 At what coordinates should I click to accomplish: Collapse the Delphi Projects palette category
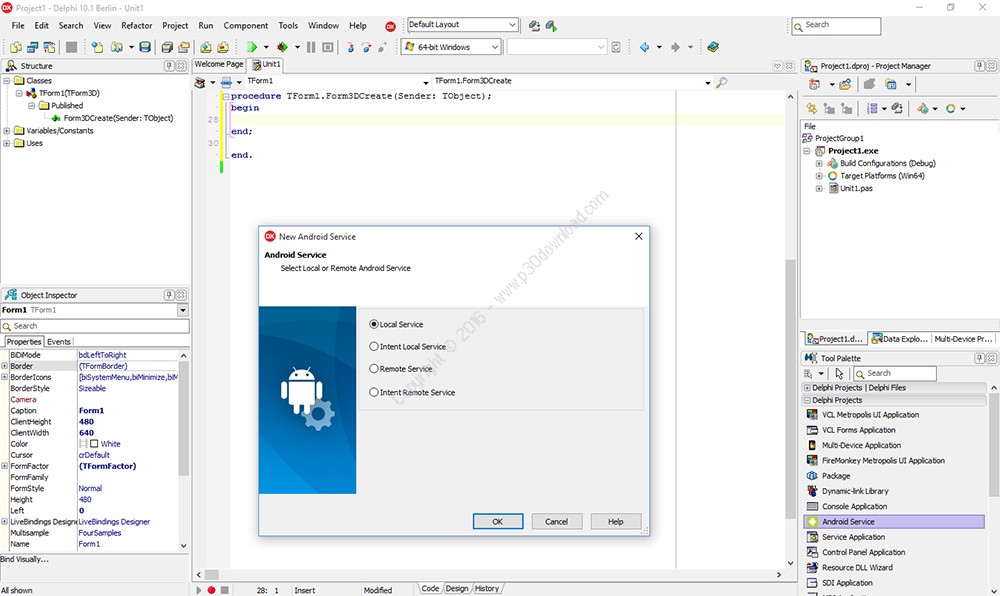[x=807, y=400]
